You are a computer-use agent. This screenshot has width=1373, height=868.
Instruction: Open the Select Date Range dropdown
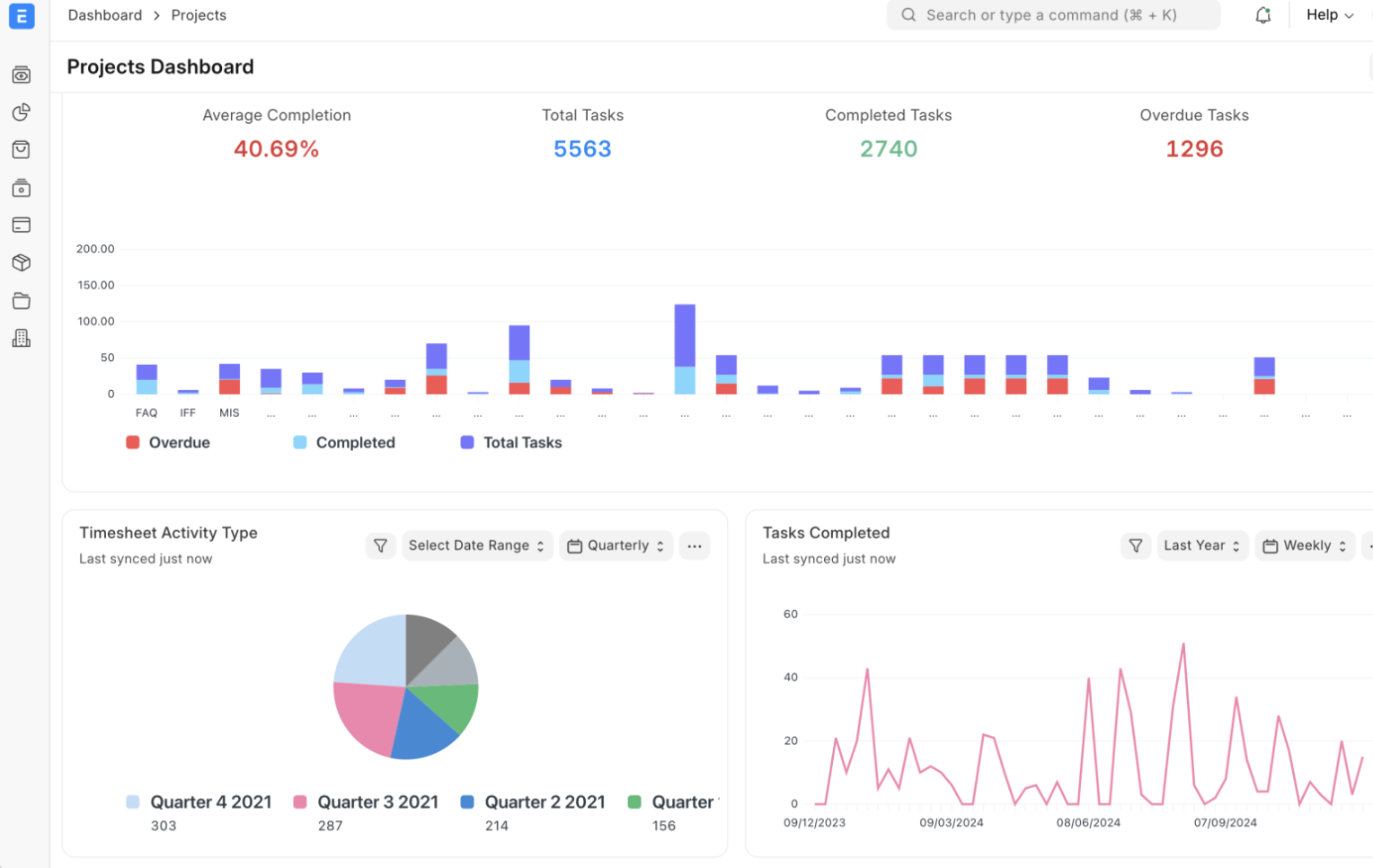pyautogui.click(x=476, y=545)
